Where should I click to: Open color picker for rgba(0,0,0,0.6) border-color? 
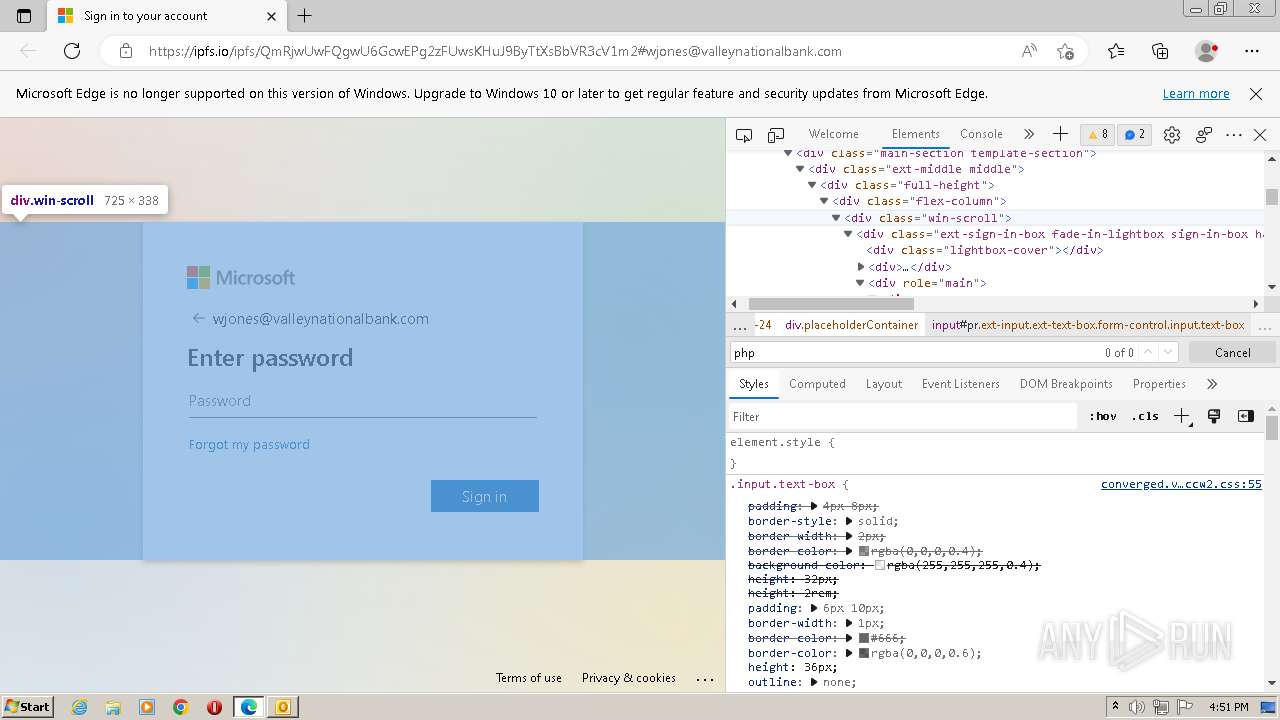864,653
